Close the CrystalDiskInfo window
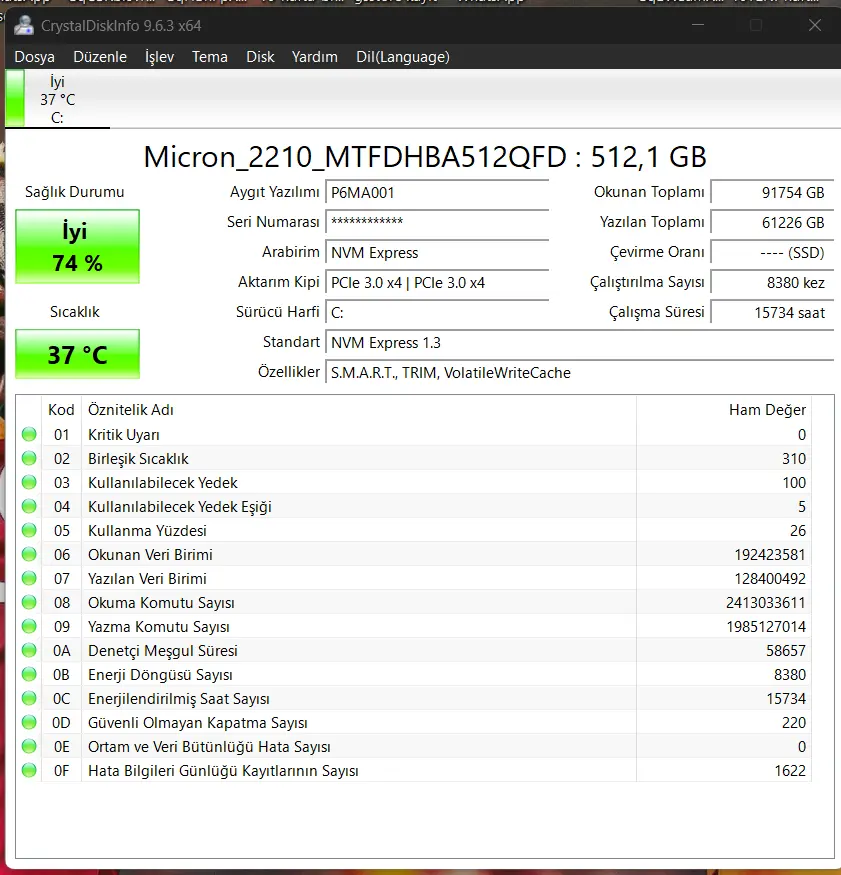841x875 pixels. click(x=815, y=25)
